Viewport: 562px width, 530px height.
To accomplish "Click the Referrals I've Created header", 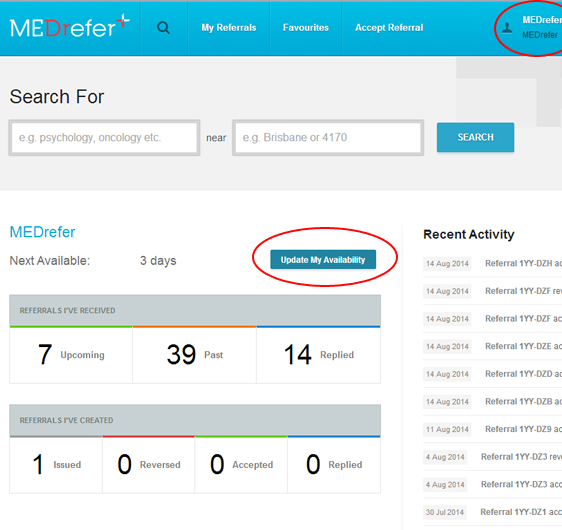I will (195, 420).
